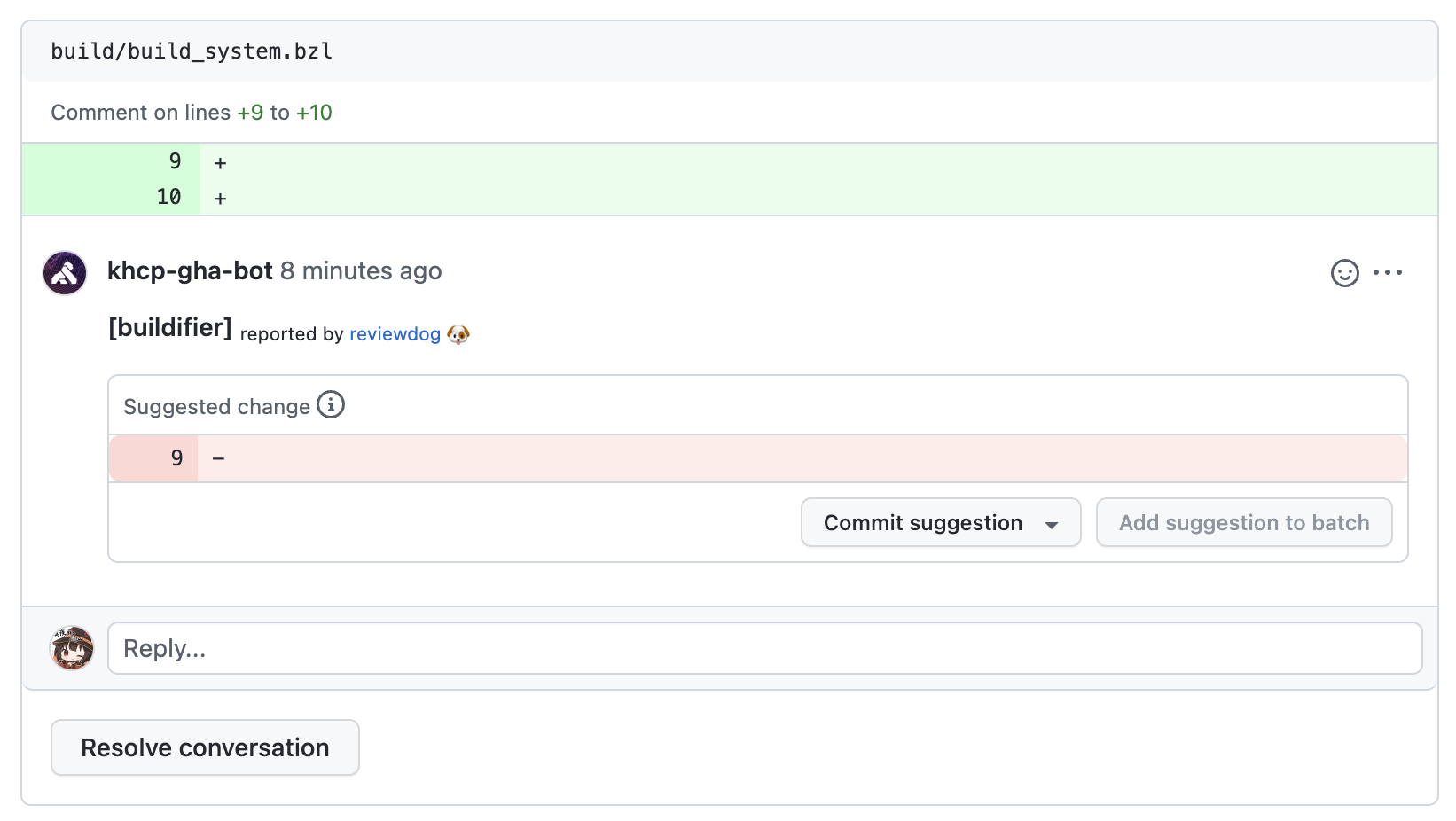Screen dimensions: 1456x821
Task: Select line number 10 in the diff
Action: coord(168,197)
